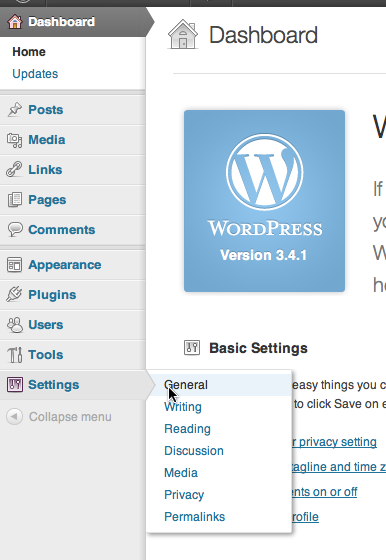
Task: Click the Collapse menu label
Action: tap(70, 417)
